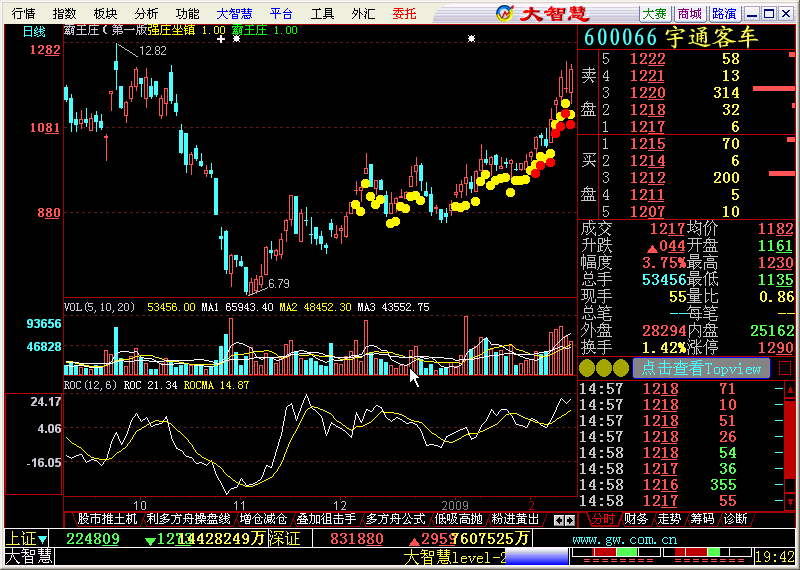Open the 板块 menu
This screenshot has width=800, height=570.
pos(106,13)
